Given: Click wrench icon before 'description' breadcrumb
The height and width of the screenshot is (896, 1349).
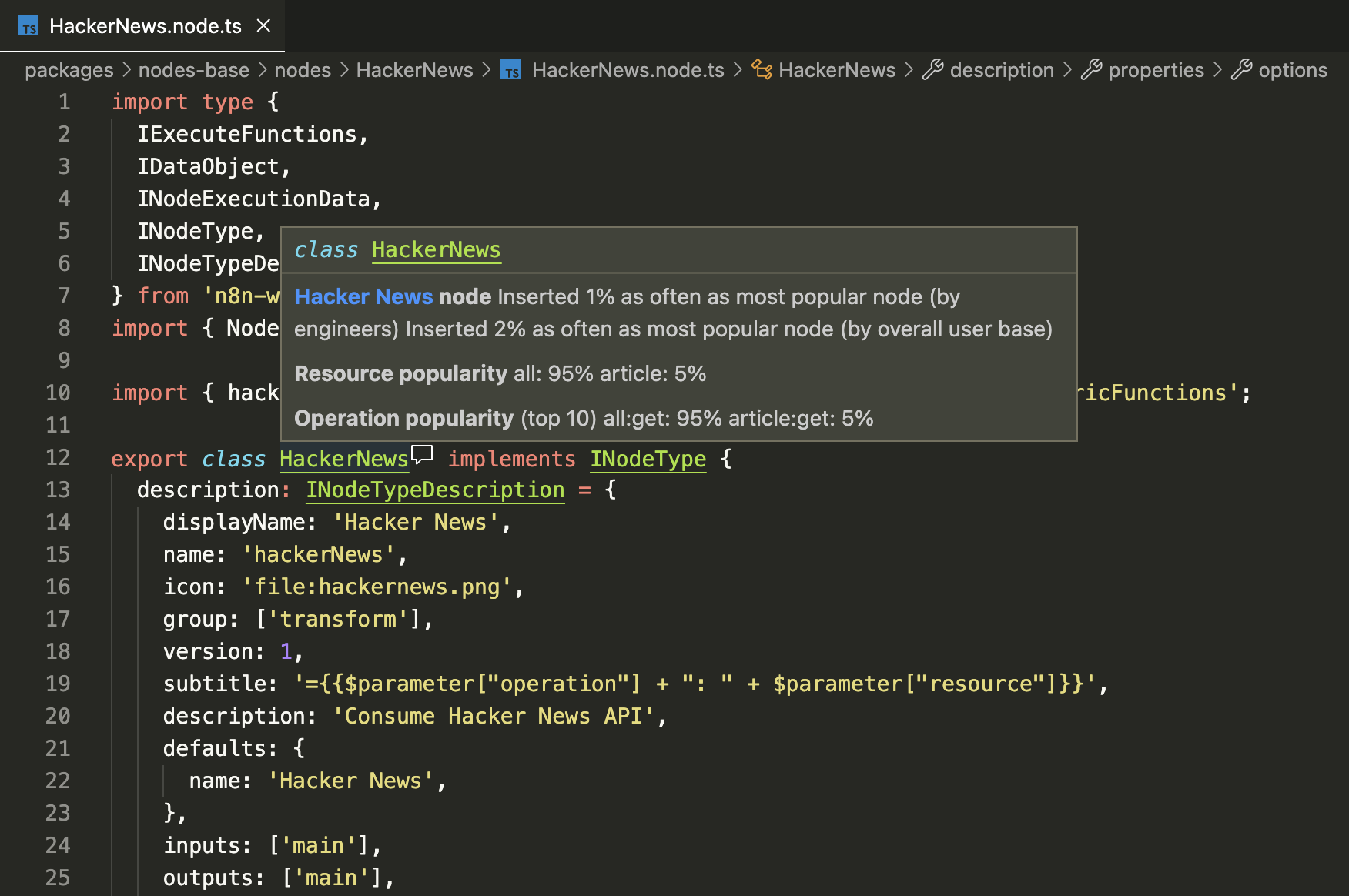Looking at the screenshot, I should (933, 70).
